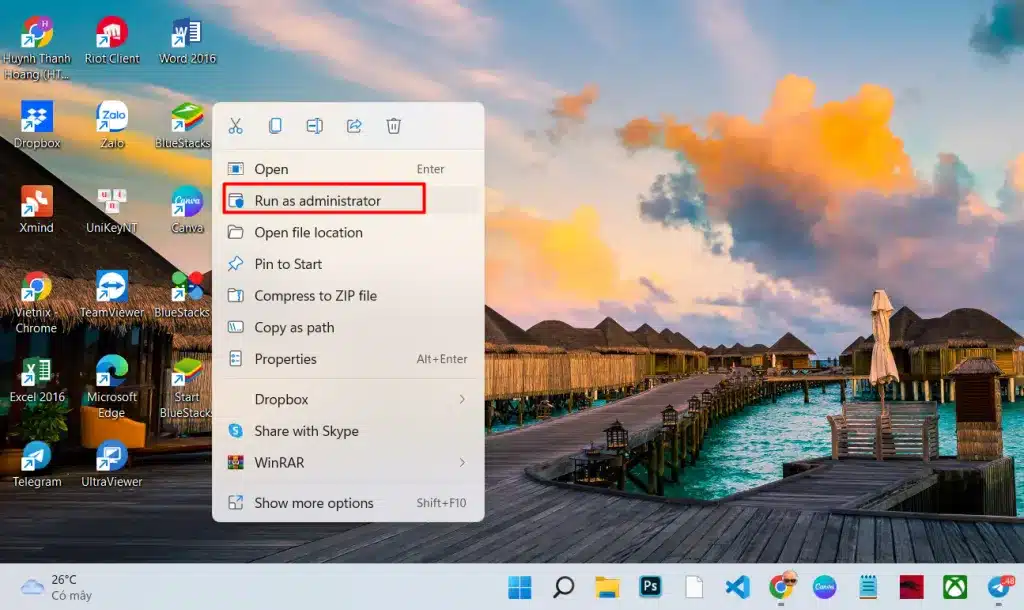Select the UltraViewer desktop icon
This screenshot has height=610, width=1024.
pyautogui.click(x=112, y=464)
